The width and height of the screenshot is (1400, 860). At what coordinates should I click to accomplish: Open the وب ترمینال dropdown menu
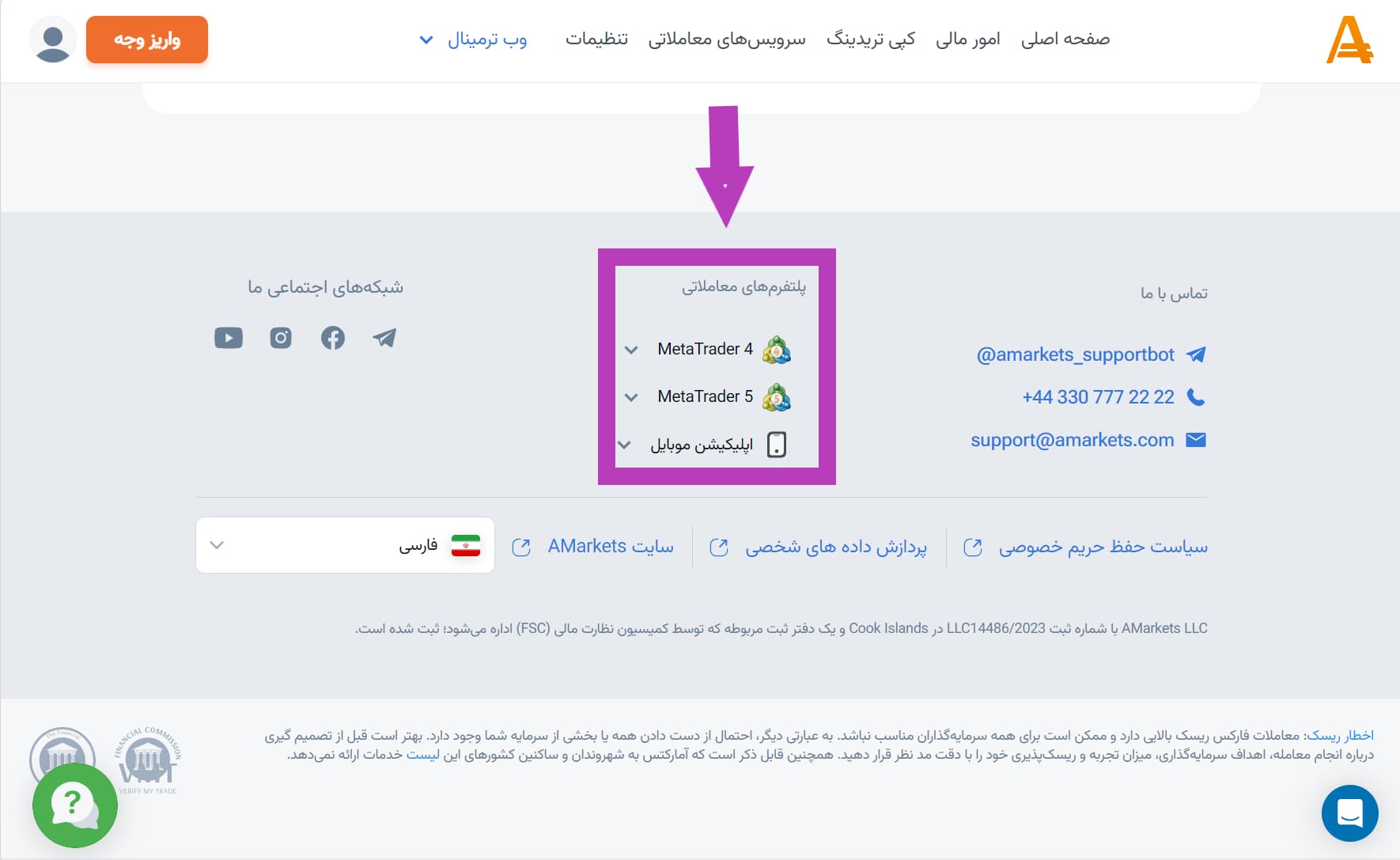point(473,39)
